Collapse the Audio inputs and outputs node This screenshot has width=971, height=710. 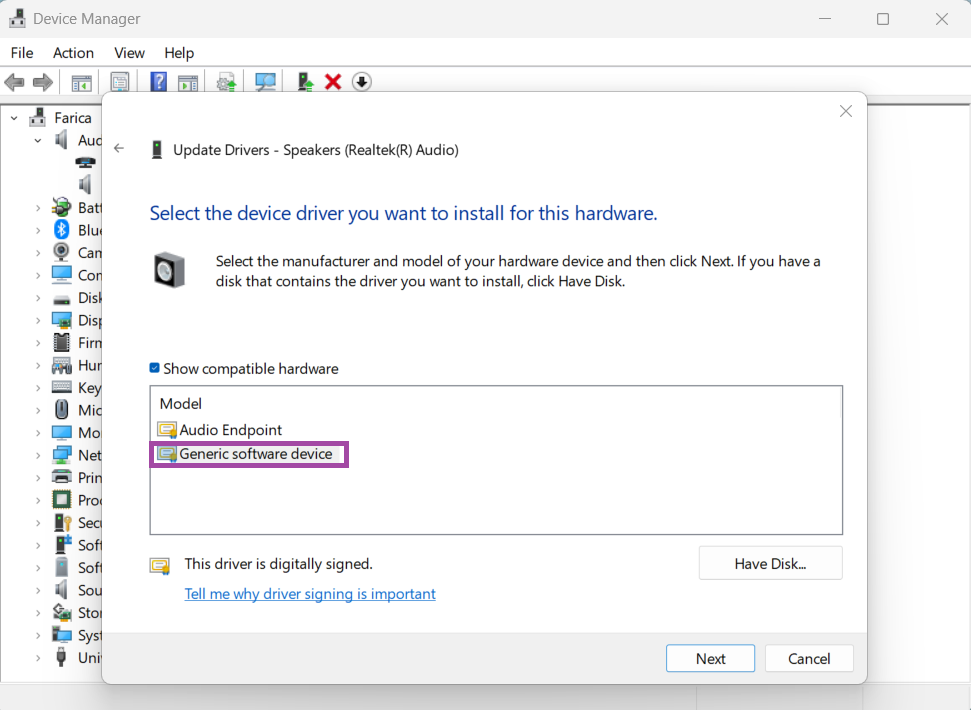tap(38, 141)
